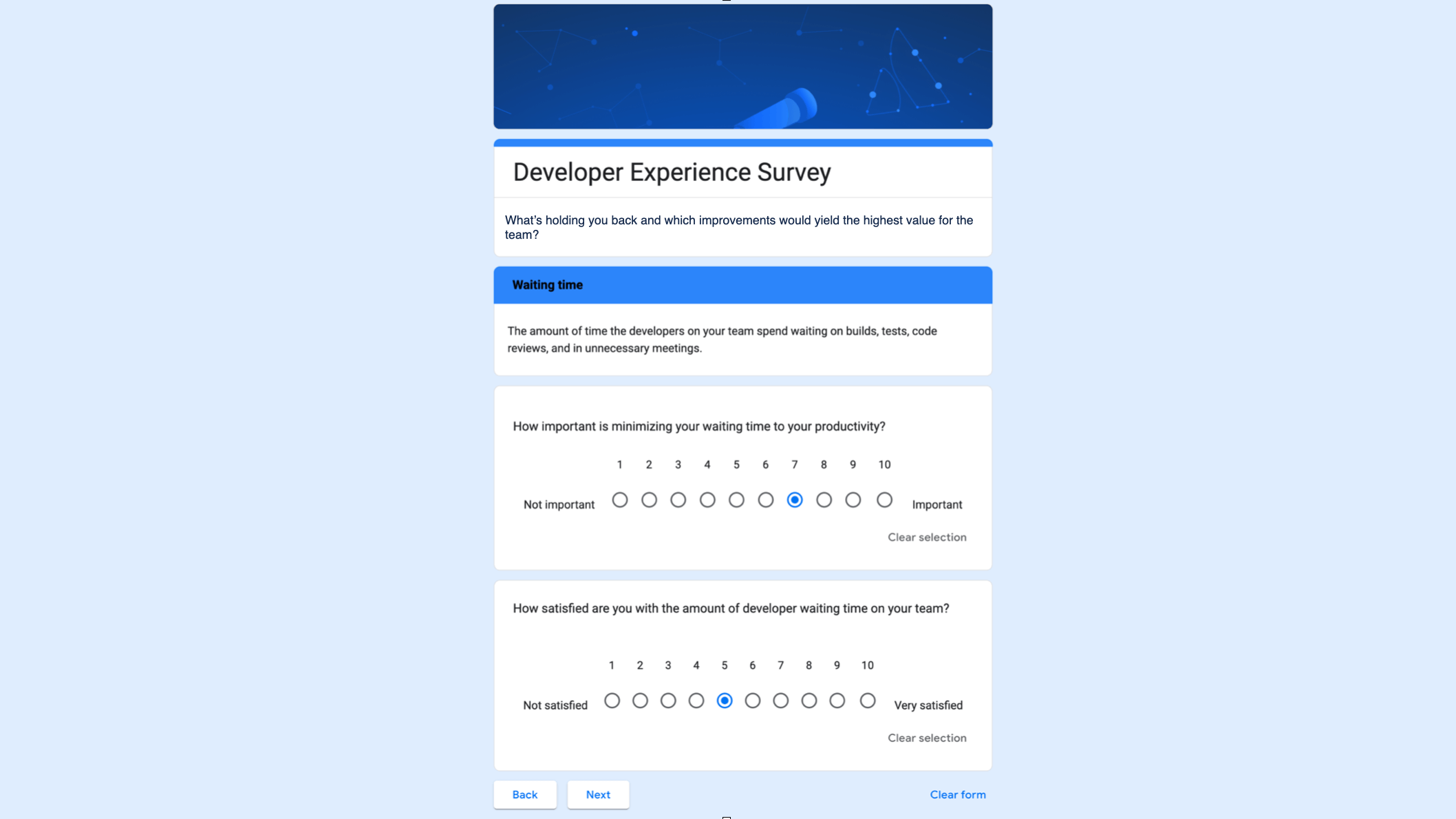Click the Clear form link
The height and width of the screenshot is (819, 1456).
(x=957, y=794)
